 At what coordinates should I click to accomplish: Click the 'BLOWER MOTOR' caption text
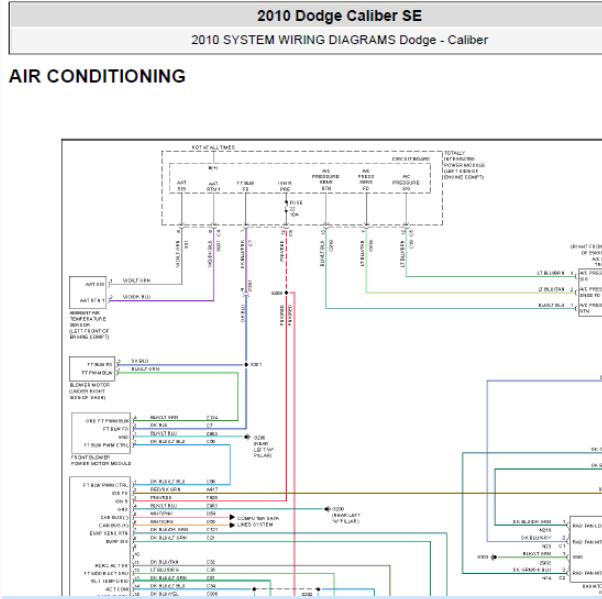click(90, 391)
